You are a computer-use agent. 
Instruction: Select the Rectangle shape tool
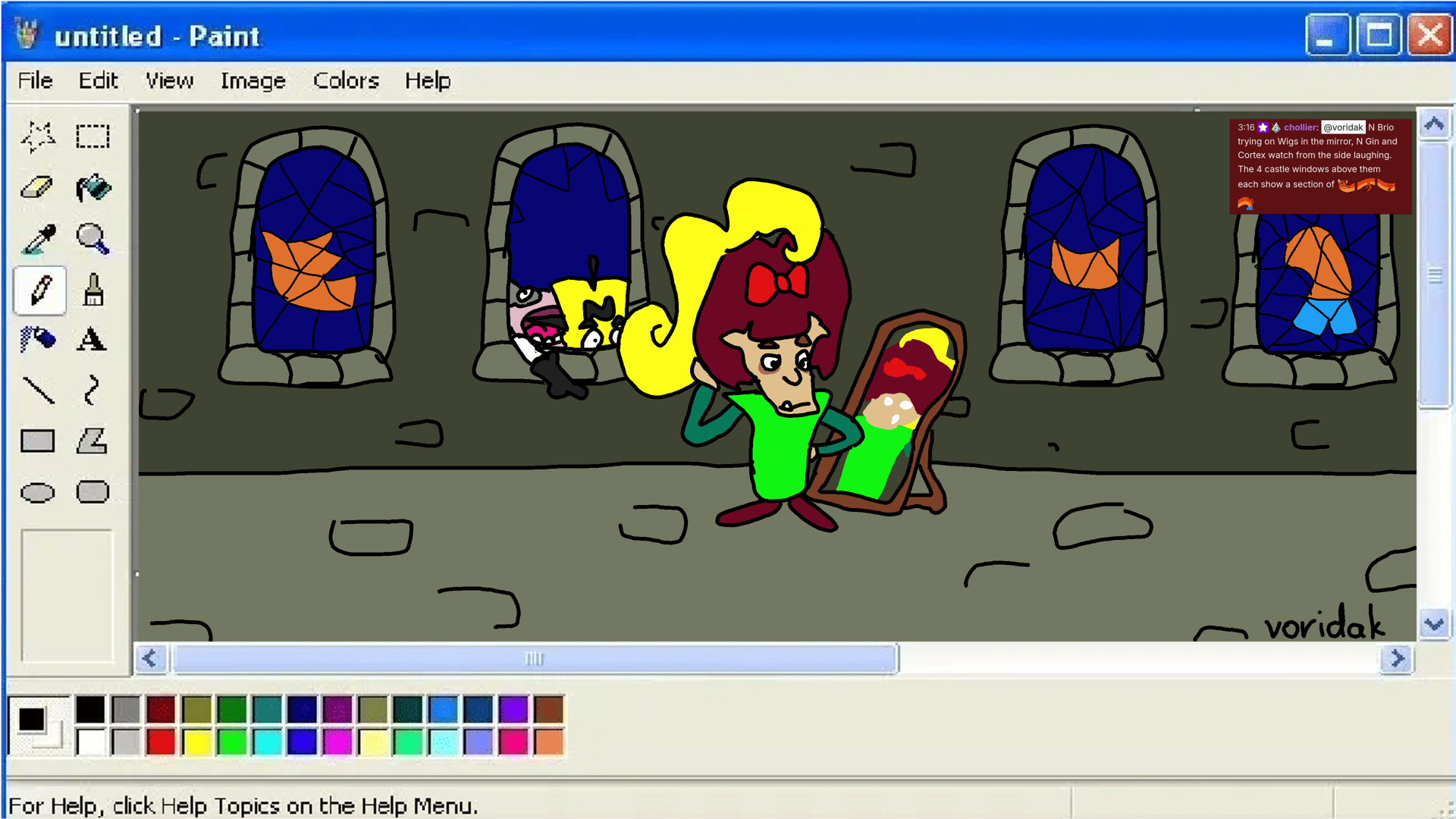(38, 441)
